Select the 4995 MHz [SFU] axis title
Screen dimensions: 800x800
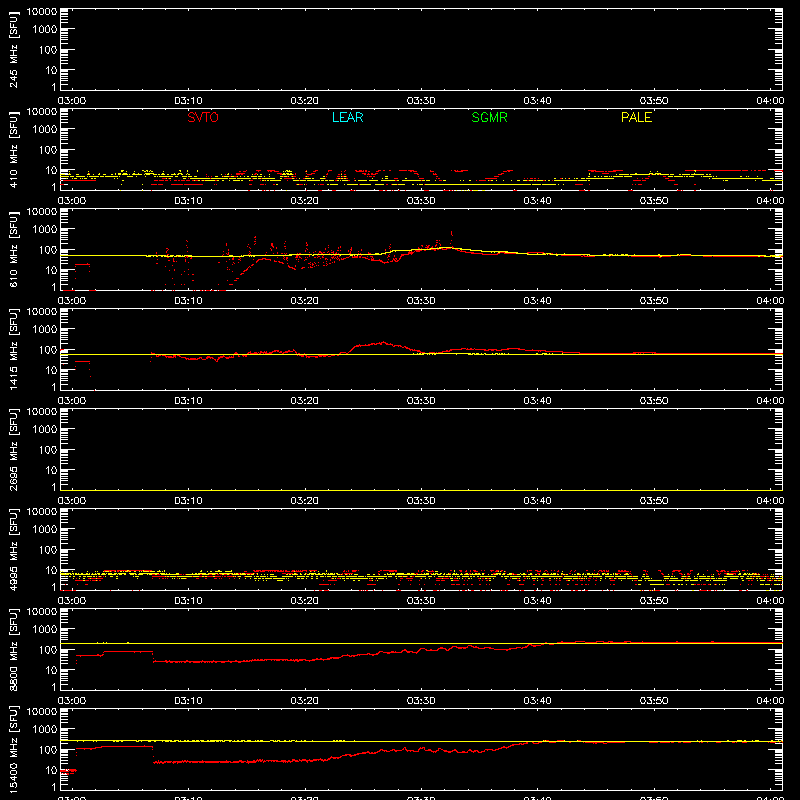pyautogui.click(x=14, y=549)
